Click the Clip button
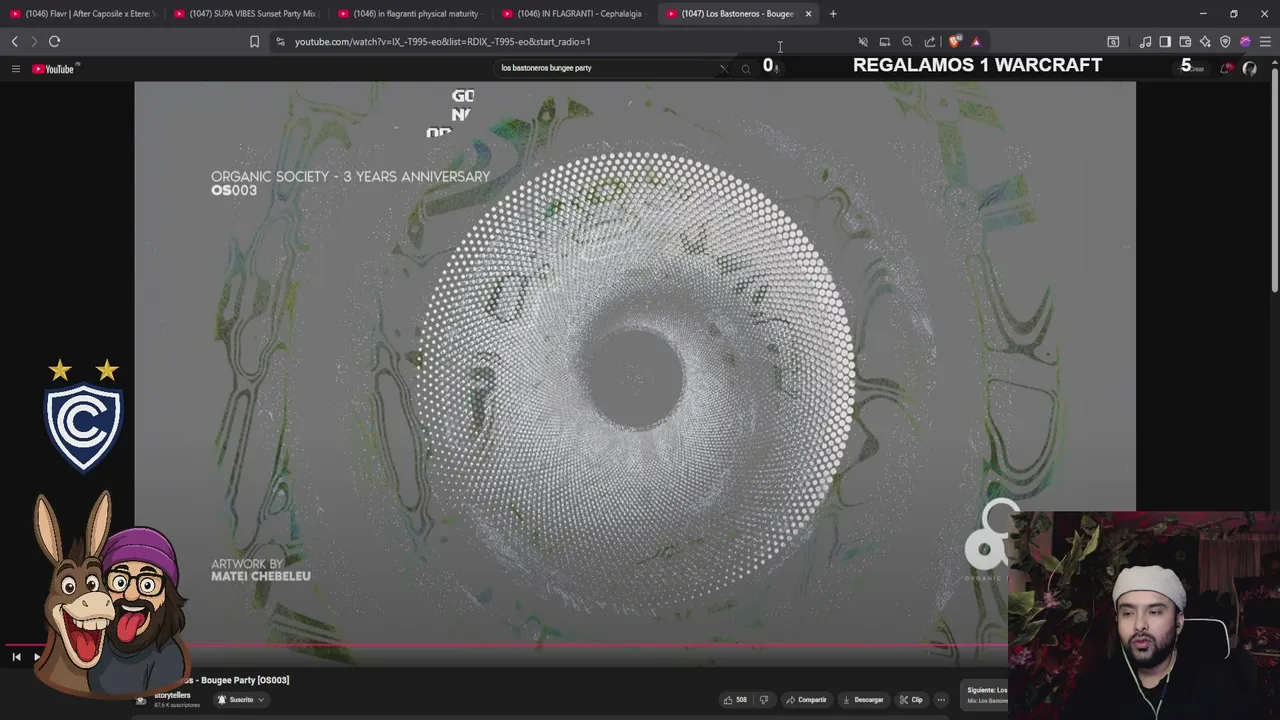The width and height of the screenshot is (1280, 720). click(x=911, y=700)
